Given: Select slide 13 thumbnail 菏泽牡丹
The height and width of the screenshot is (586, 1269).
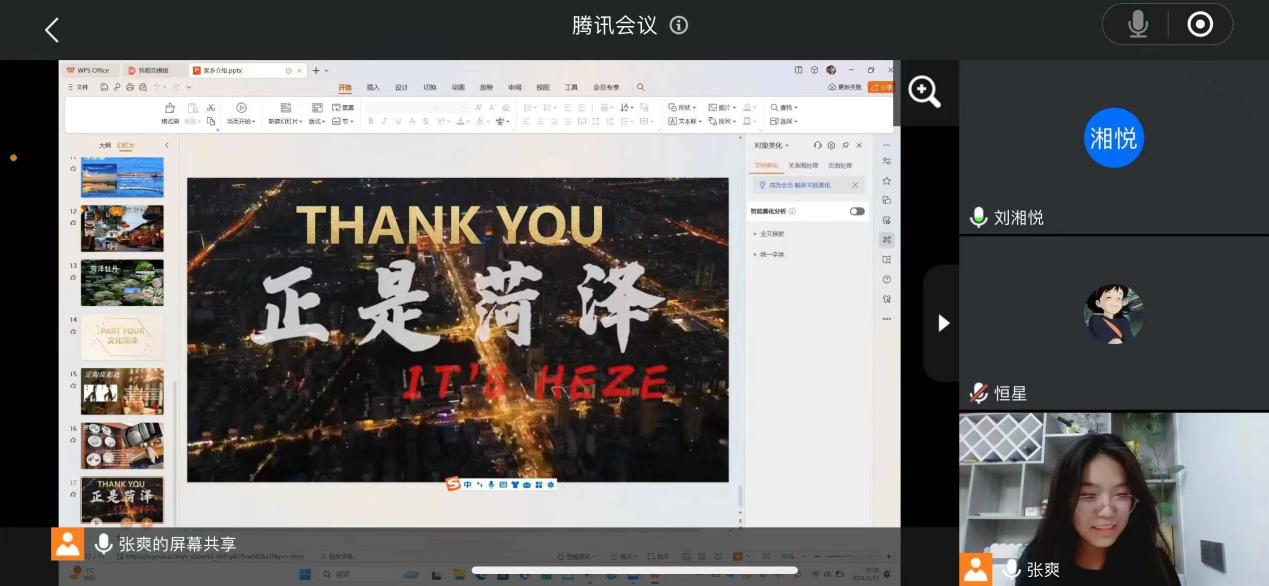Looking at the screenshot, I should point(122,283).
